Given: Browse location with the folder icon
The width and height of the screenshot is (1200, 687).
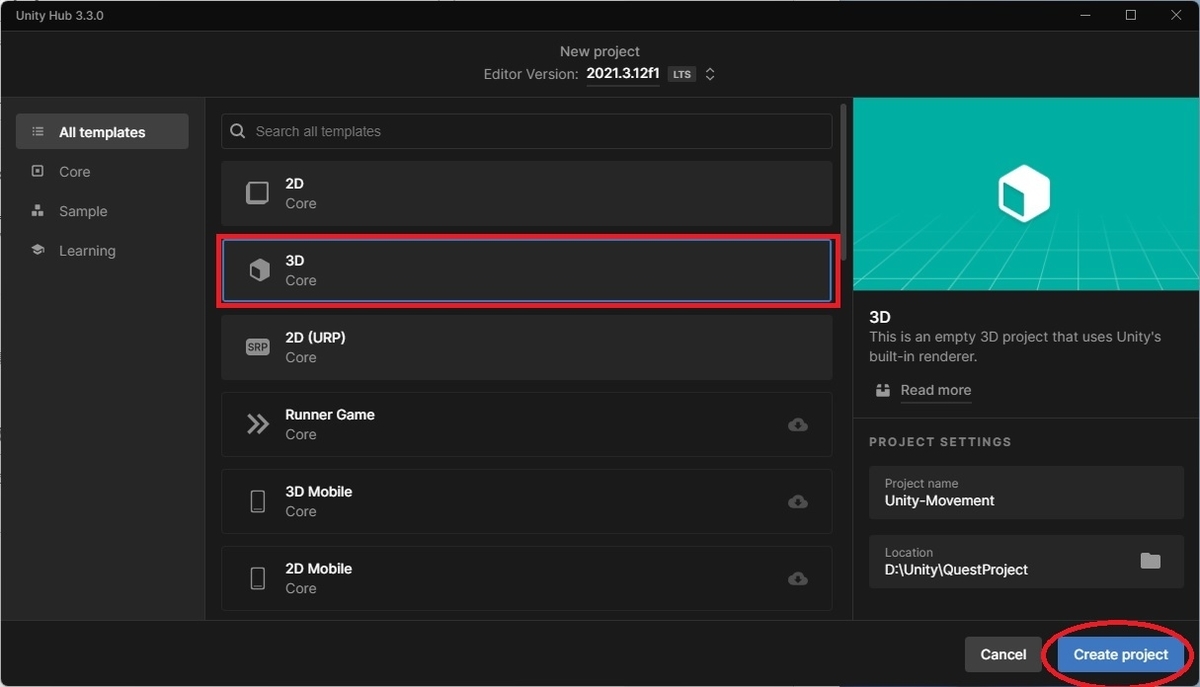Looking at the screenshot, I should (x=1151, y=561).
